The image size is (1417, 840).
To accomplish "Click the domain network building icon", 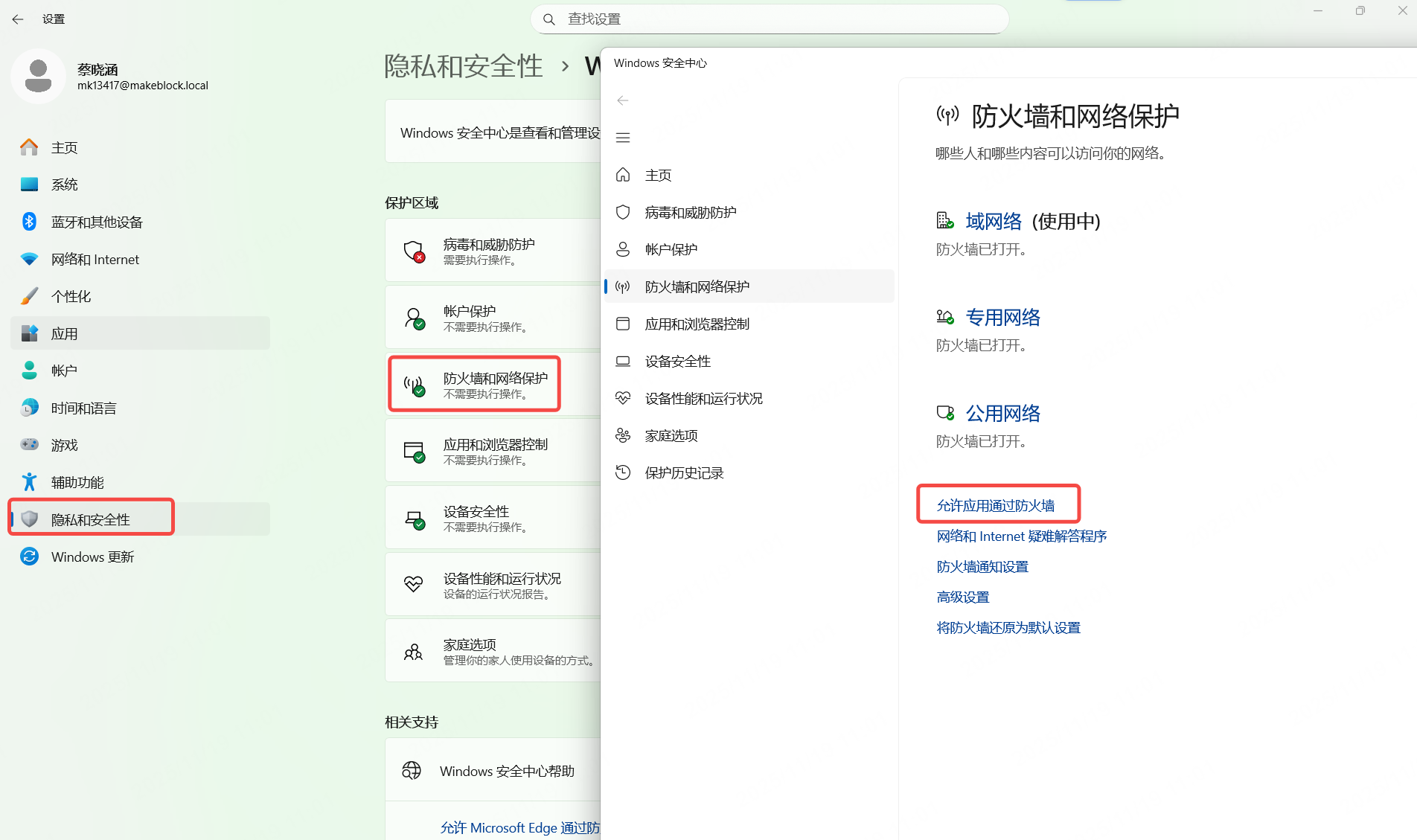I will point(944,221).
